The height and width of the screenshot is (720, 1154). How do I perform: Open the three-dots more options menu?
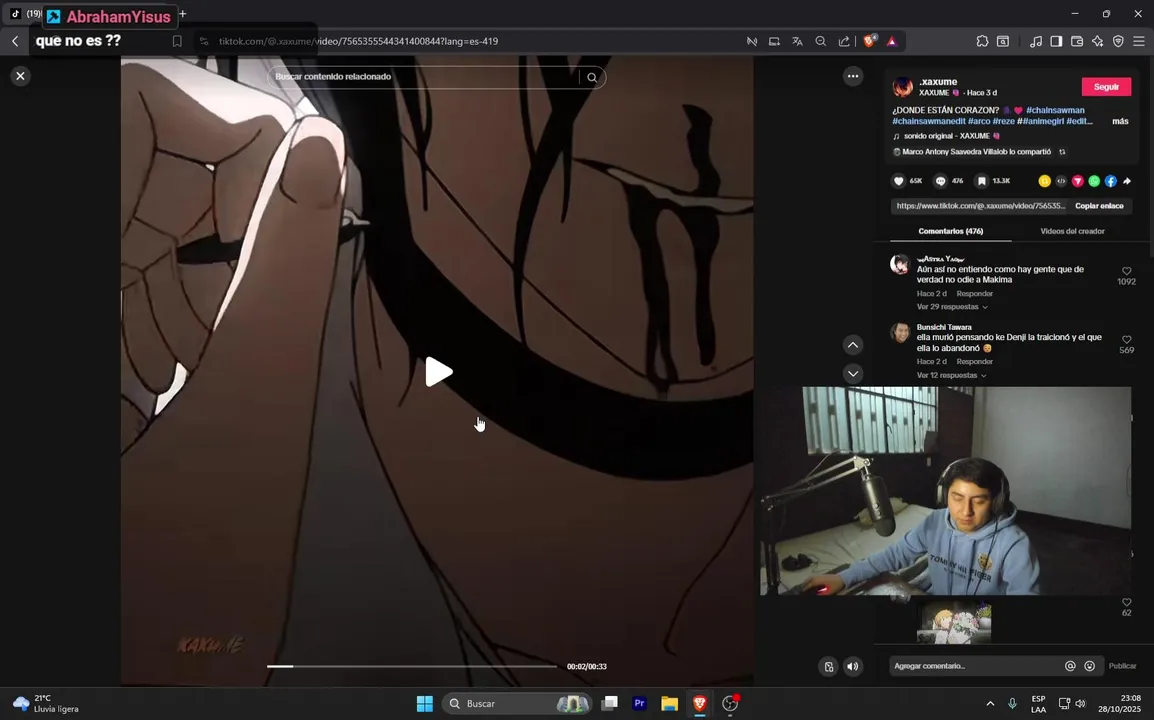[x=853, y=76]
